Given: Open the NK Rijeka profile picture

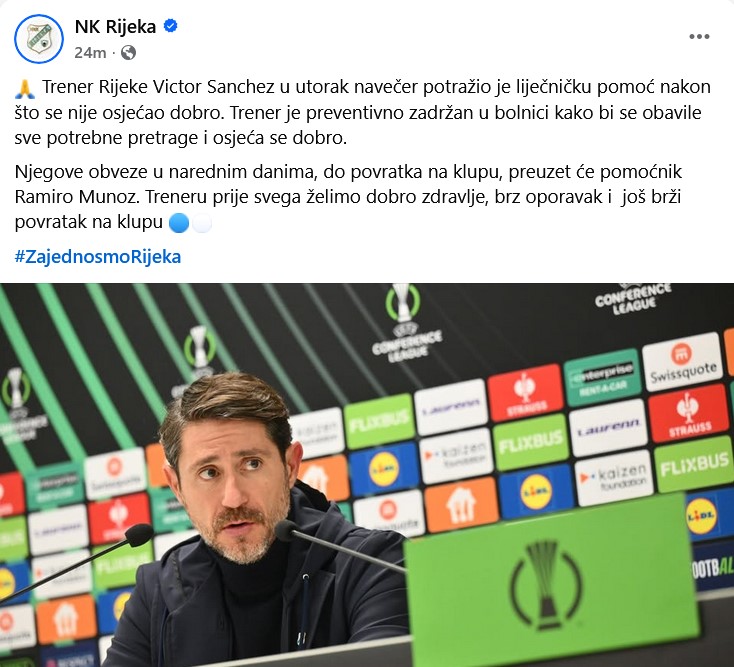Looking at the screenshot, I should click(x=39, y=39).
